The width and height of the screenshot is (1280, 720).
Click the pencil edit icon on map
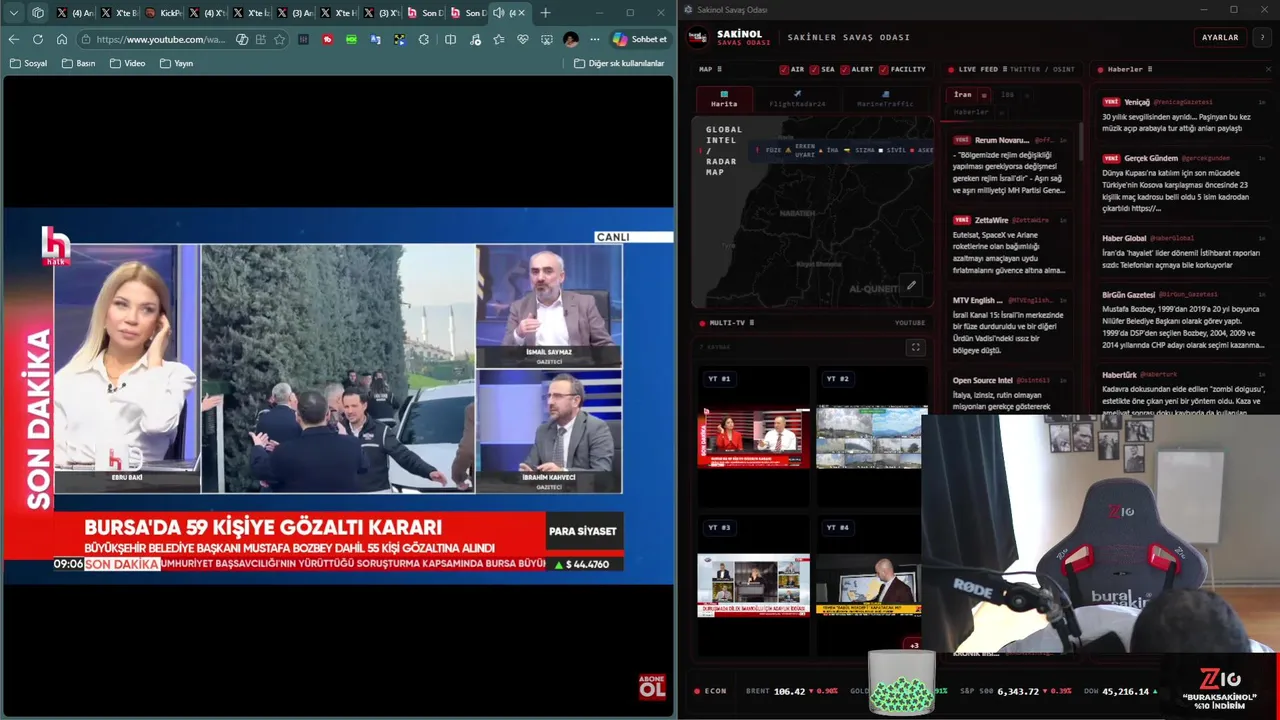[x=911, y=285]
